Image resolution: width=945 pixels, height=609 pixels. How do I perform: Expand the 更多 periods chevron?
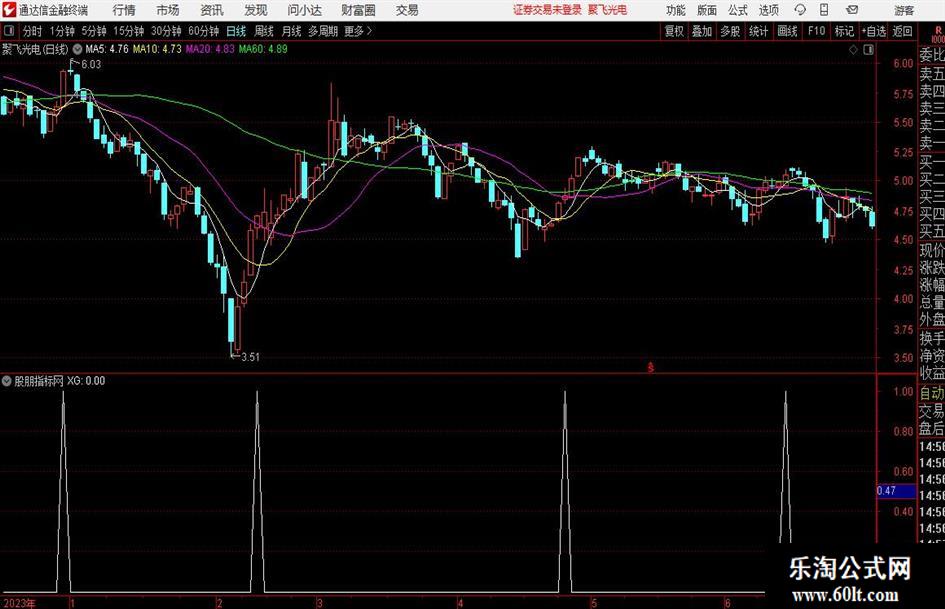[x=358, y=31]
